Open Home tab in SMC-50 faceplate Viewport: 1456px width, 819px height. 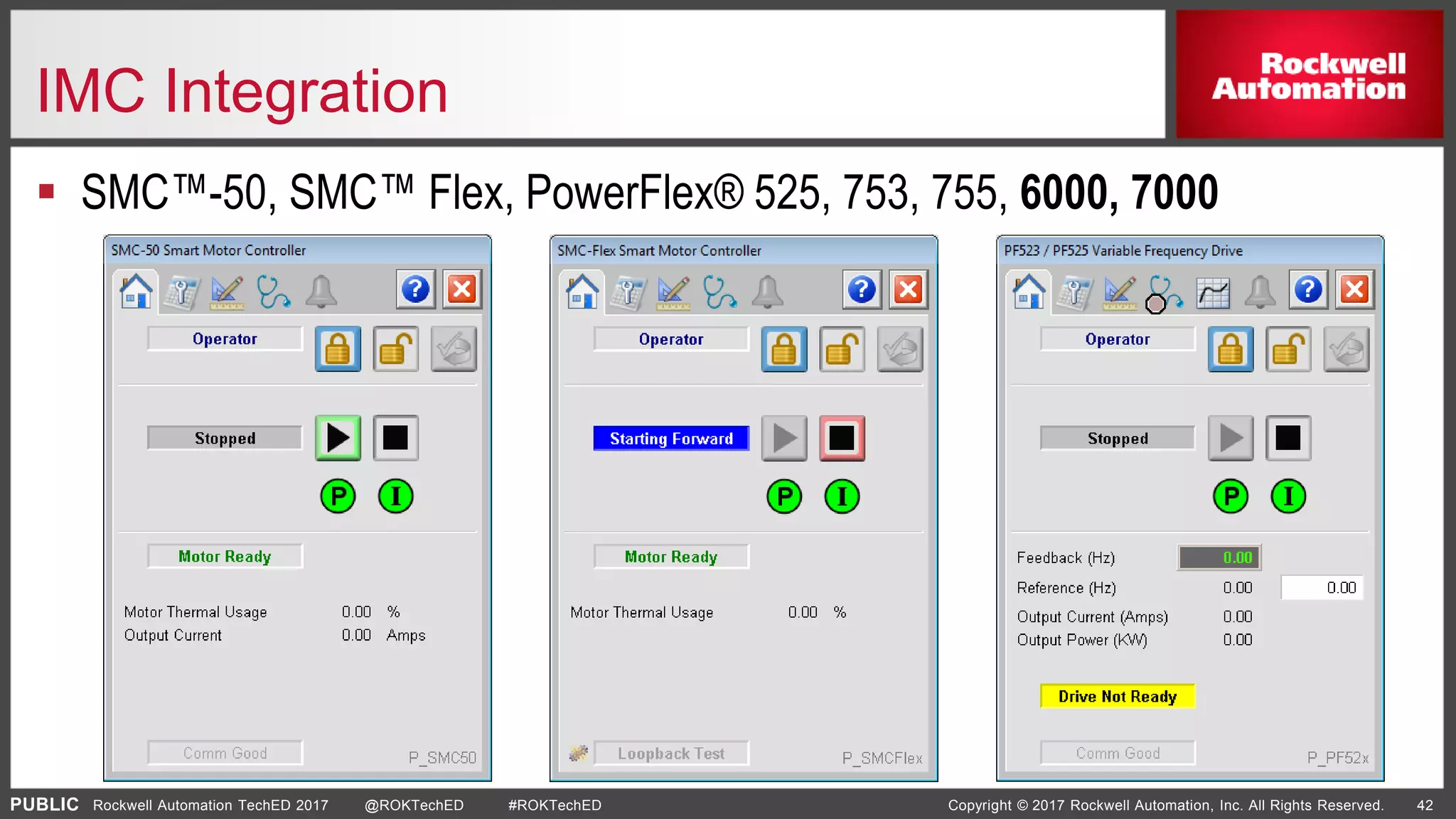pos(136,291)
